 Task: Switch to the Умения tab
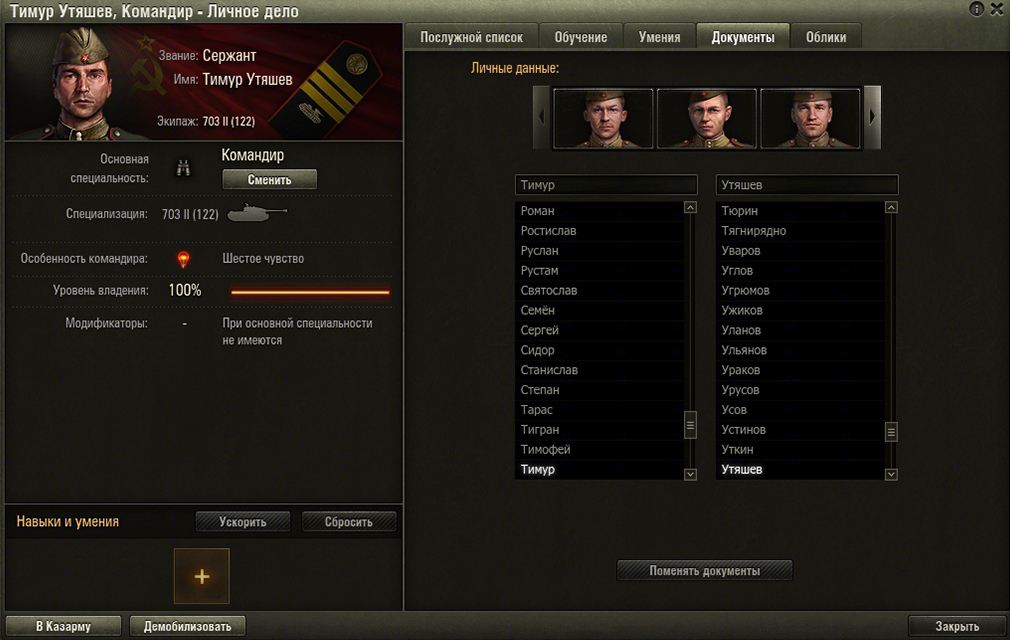659,37
